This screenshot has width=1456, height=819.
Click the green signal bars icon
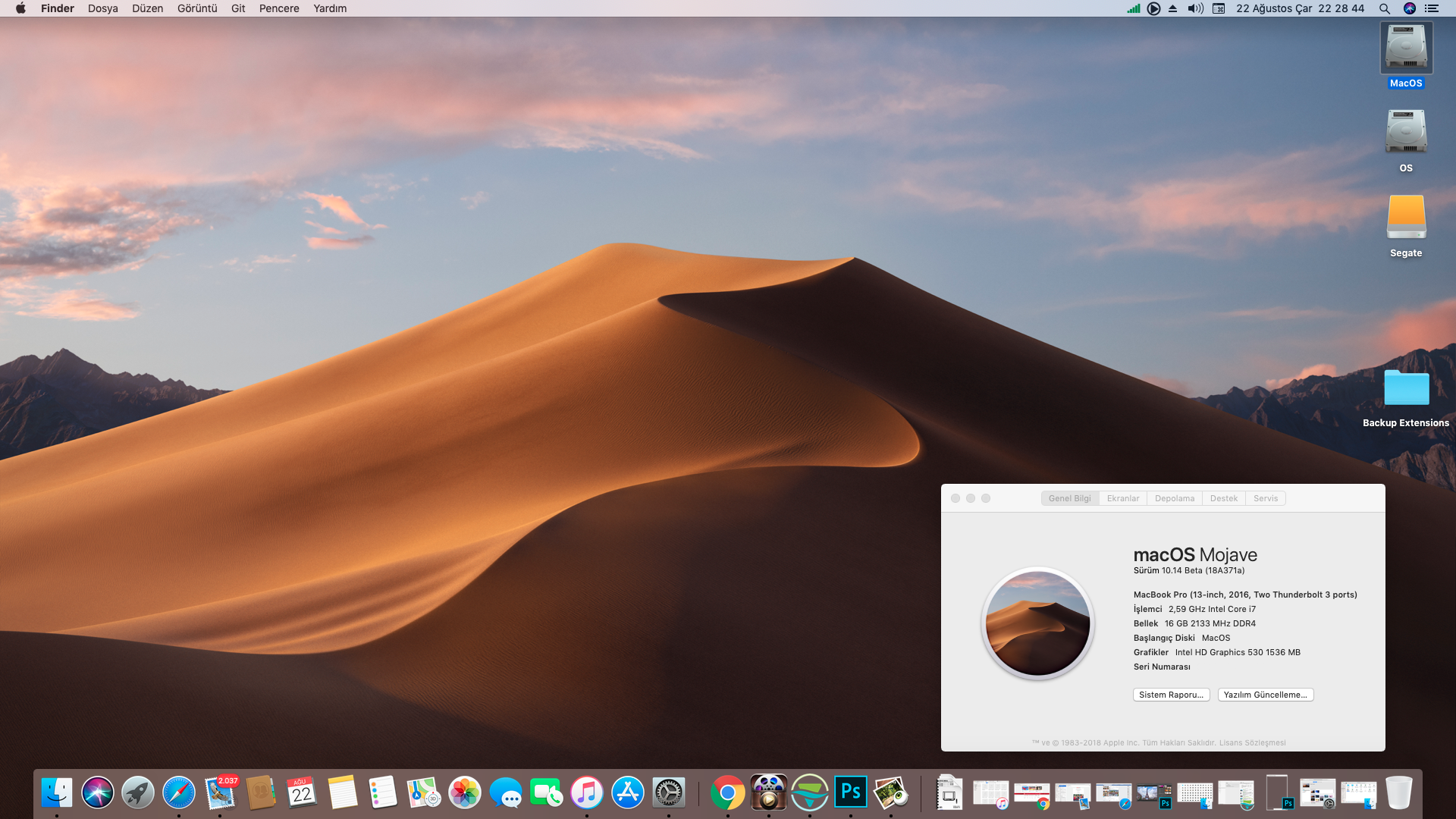[1134, 8]
